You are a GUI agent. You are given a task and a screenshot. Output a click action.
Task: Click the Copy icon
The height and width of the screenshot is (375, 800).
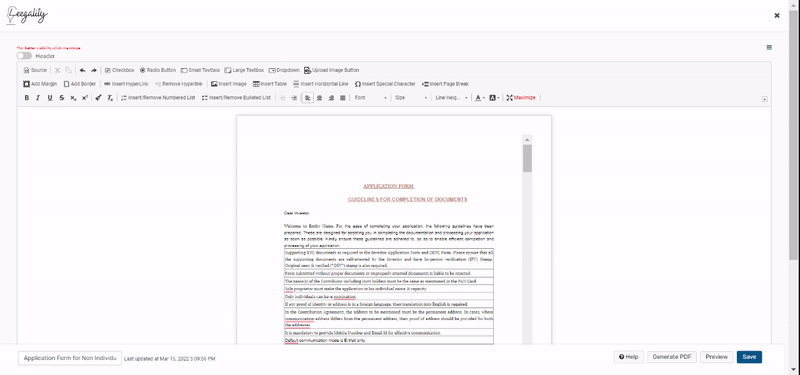68,70
